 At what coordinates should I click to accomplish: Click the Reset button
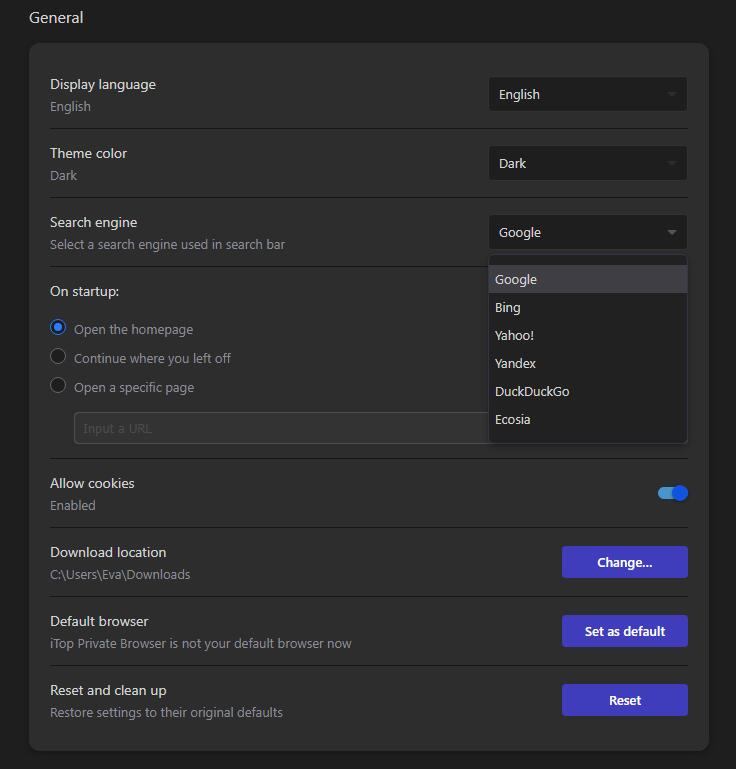pos(624,700)
